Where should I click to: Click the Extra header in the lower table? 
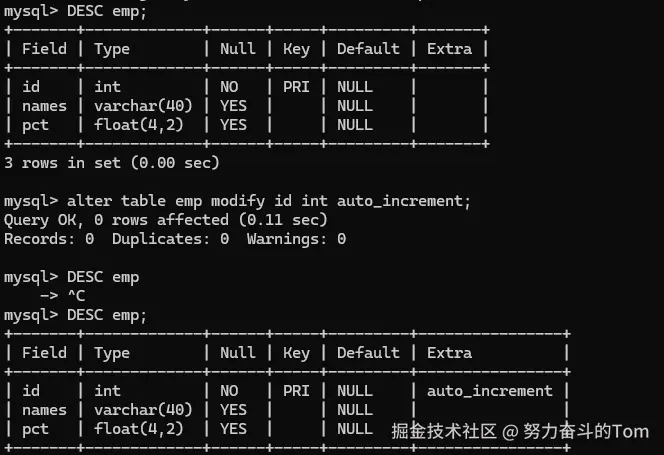(x=449, y=352)
